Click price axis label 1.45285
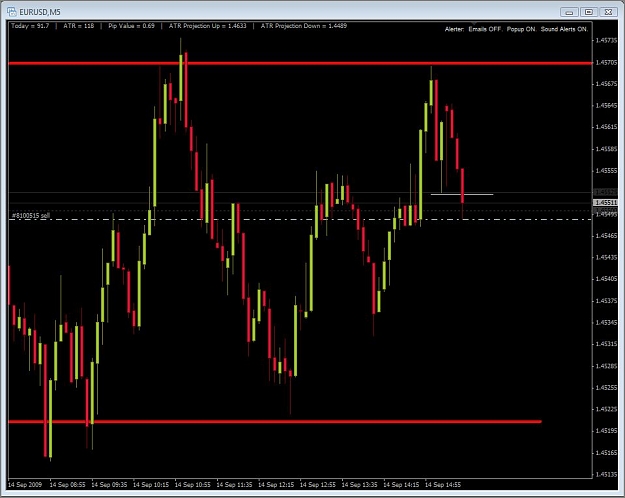This screenshot has height=498, width=625. (606, 366)
